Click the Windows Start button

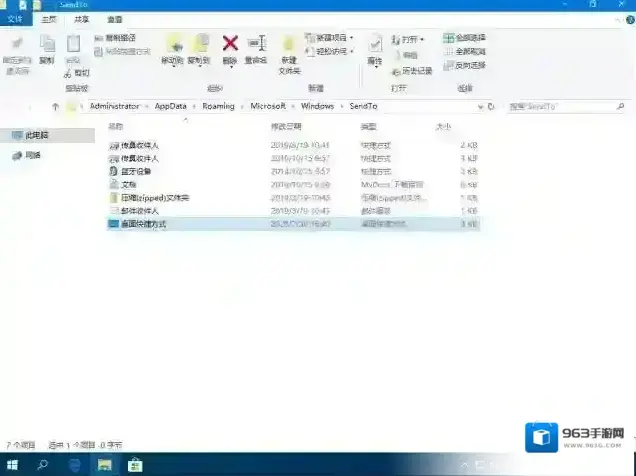coord(13,465)
